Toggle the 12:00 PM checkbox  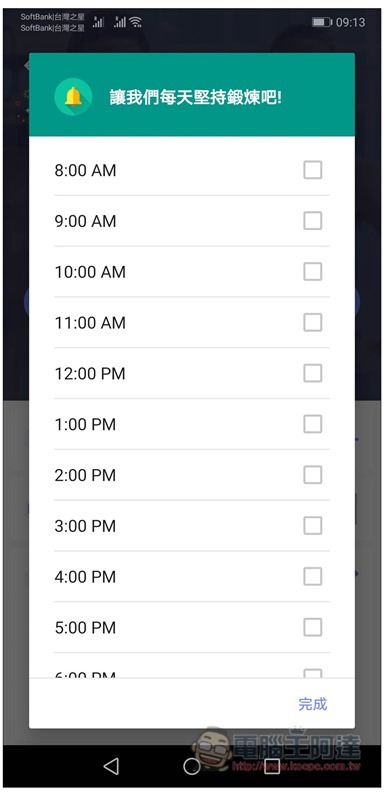pos(312,373)
